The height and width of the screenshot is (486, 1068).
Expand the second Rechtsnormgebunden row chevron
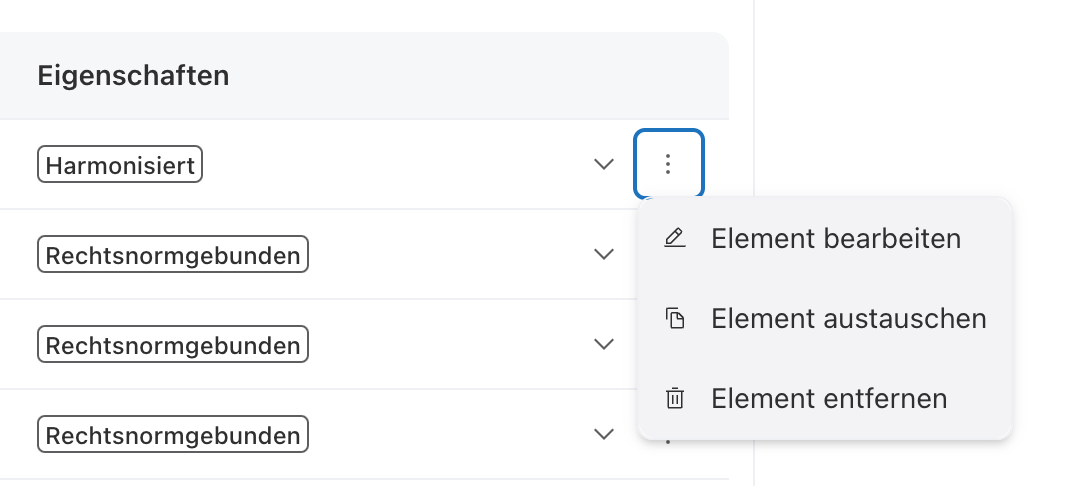pos(604,344)
